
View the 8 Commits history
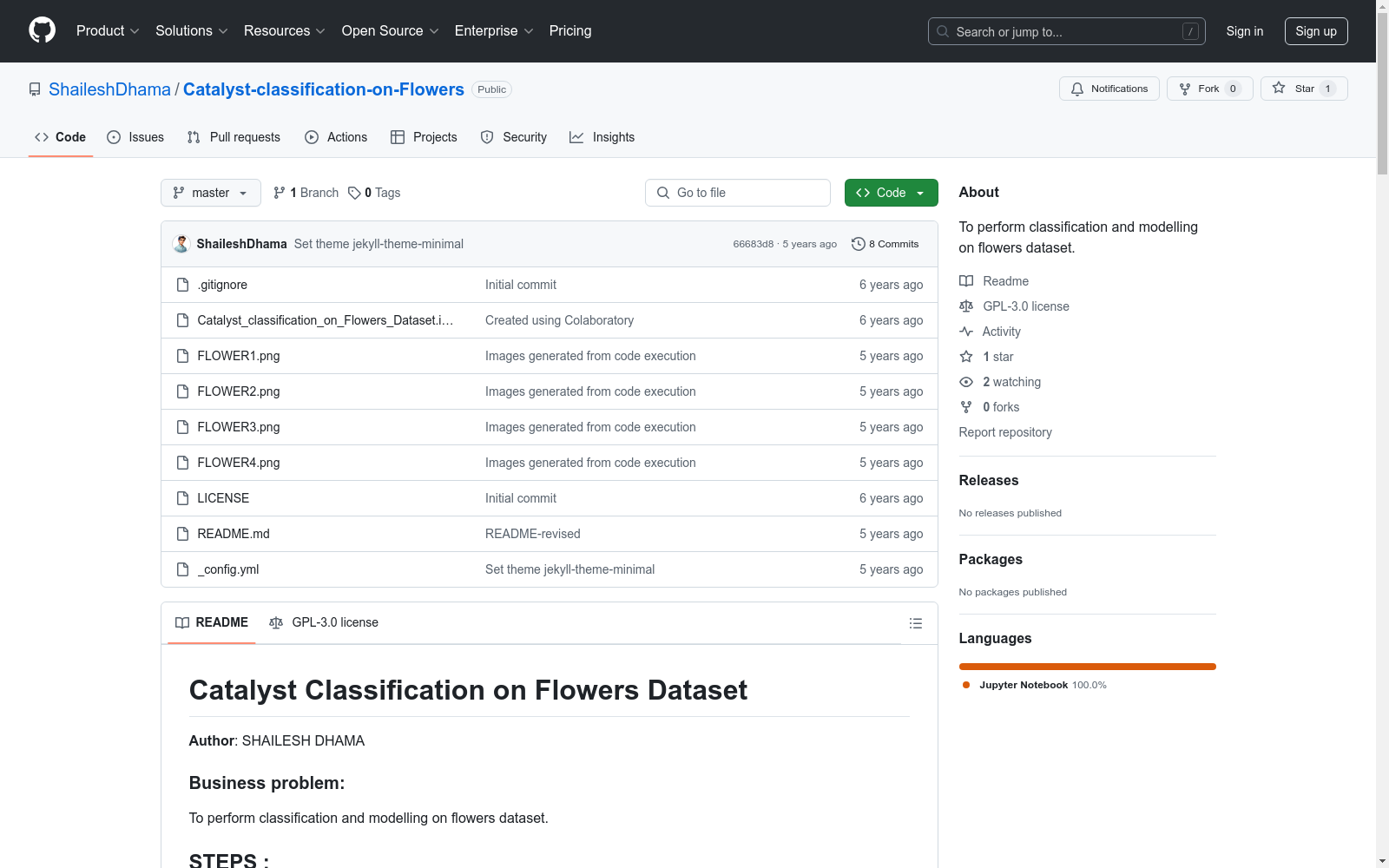(885, 244)
